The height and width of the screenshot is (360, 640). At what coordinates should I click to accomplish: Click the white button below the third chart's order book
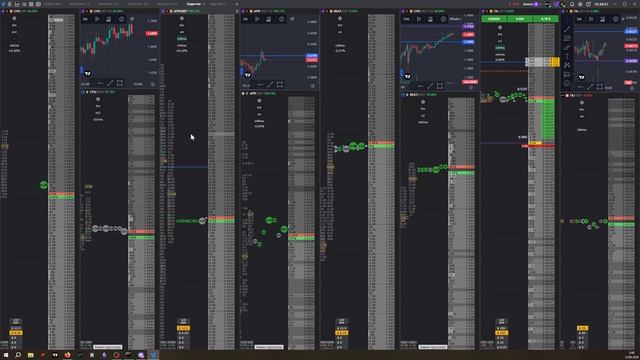(433, 347)
